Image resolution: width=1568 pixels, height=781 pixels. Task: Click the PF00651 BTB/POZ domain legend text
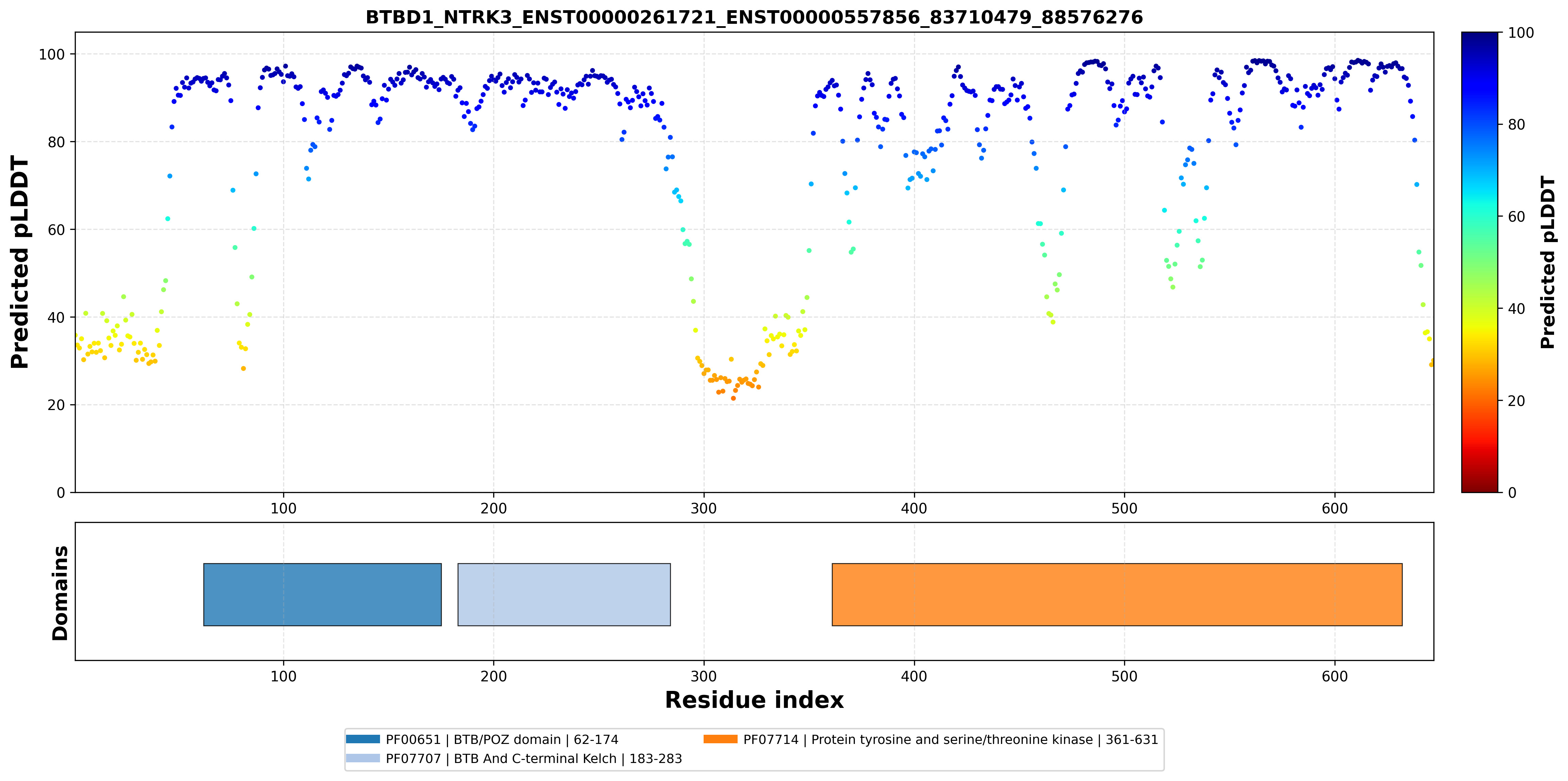coord(502,740)
